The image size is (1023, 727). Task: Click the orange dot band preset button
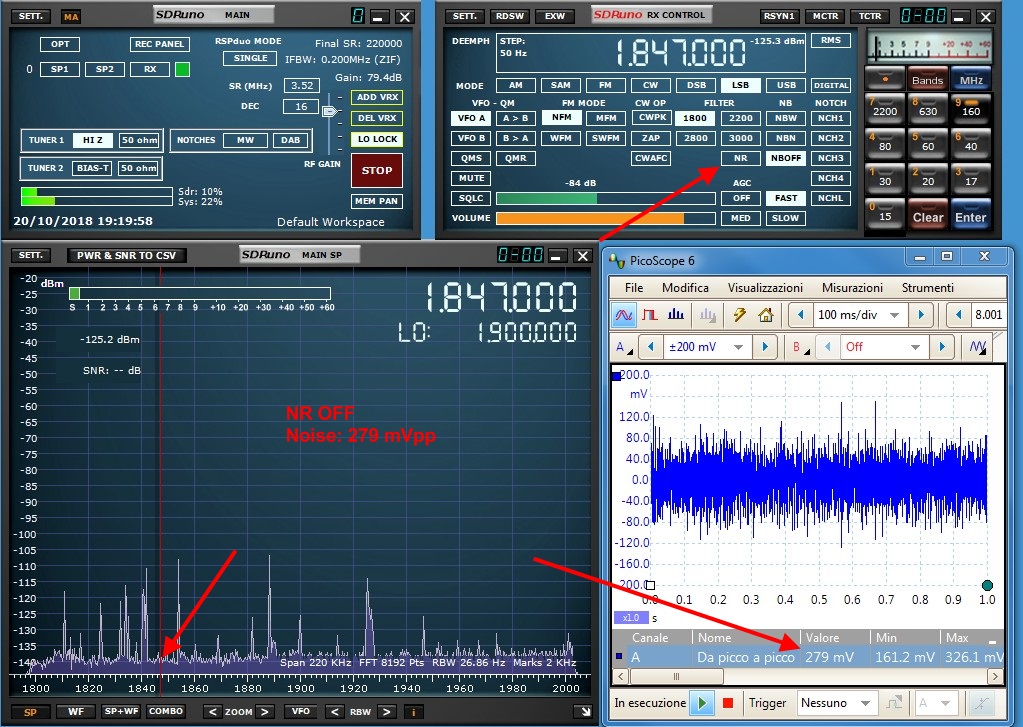885,79
